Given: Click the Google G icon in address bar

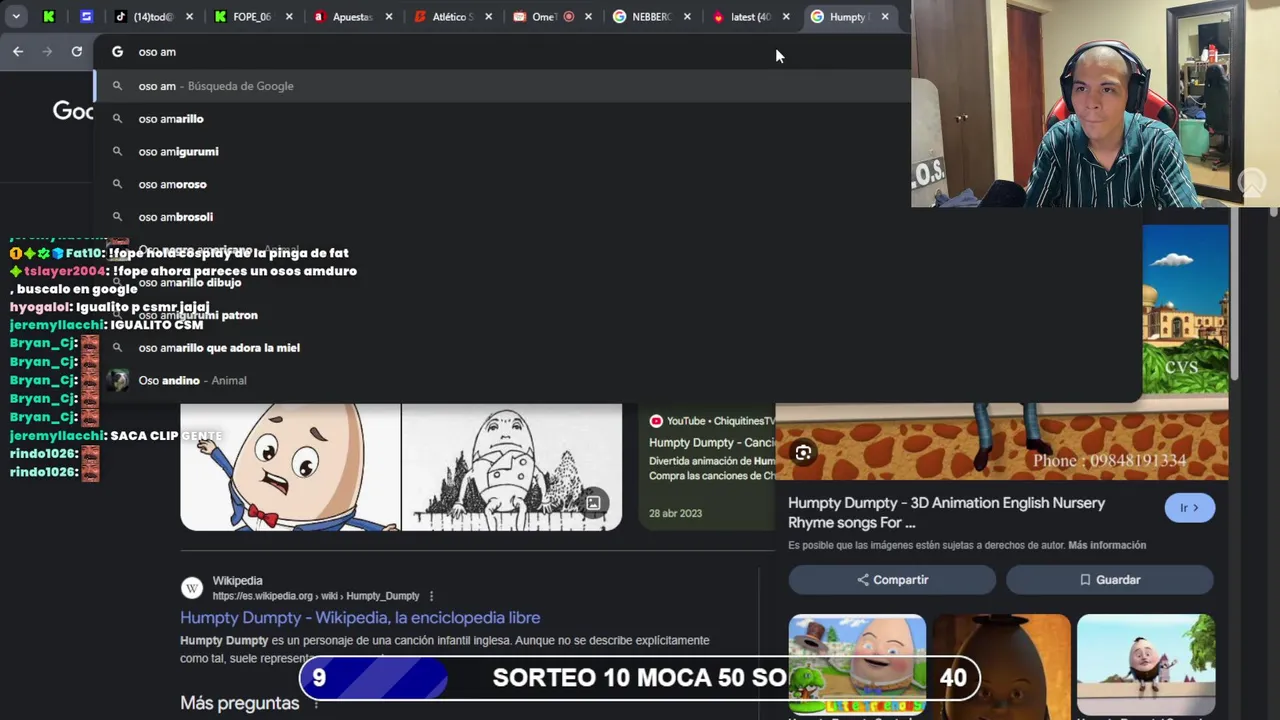Looking at the screenshot, I should click(x=117, y=52).
